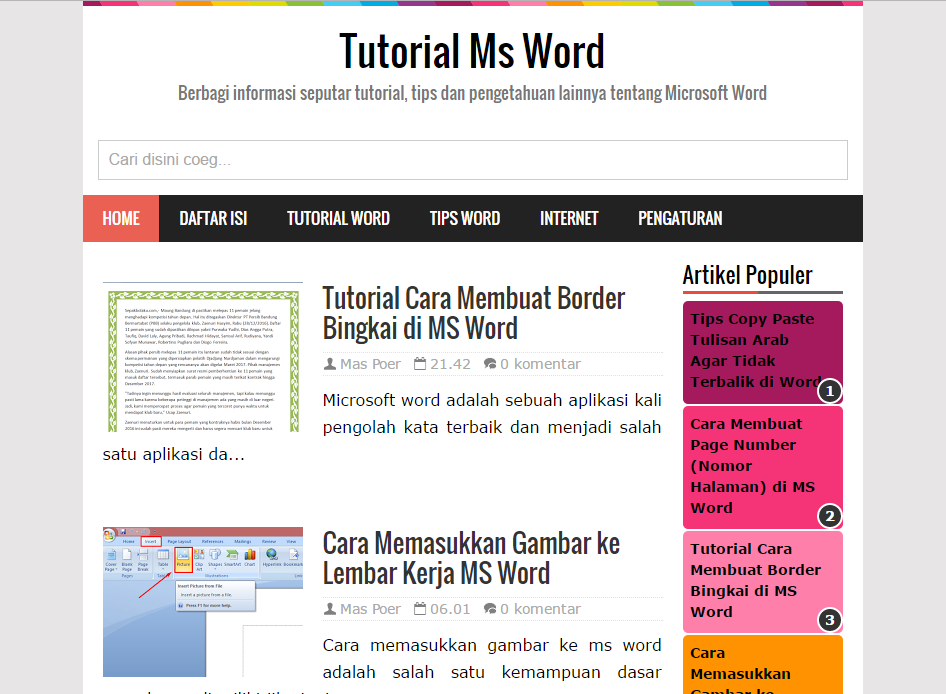Open the HOME menu tab

coord(121,218)
